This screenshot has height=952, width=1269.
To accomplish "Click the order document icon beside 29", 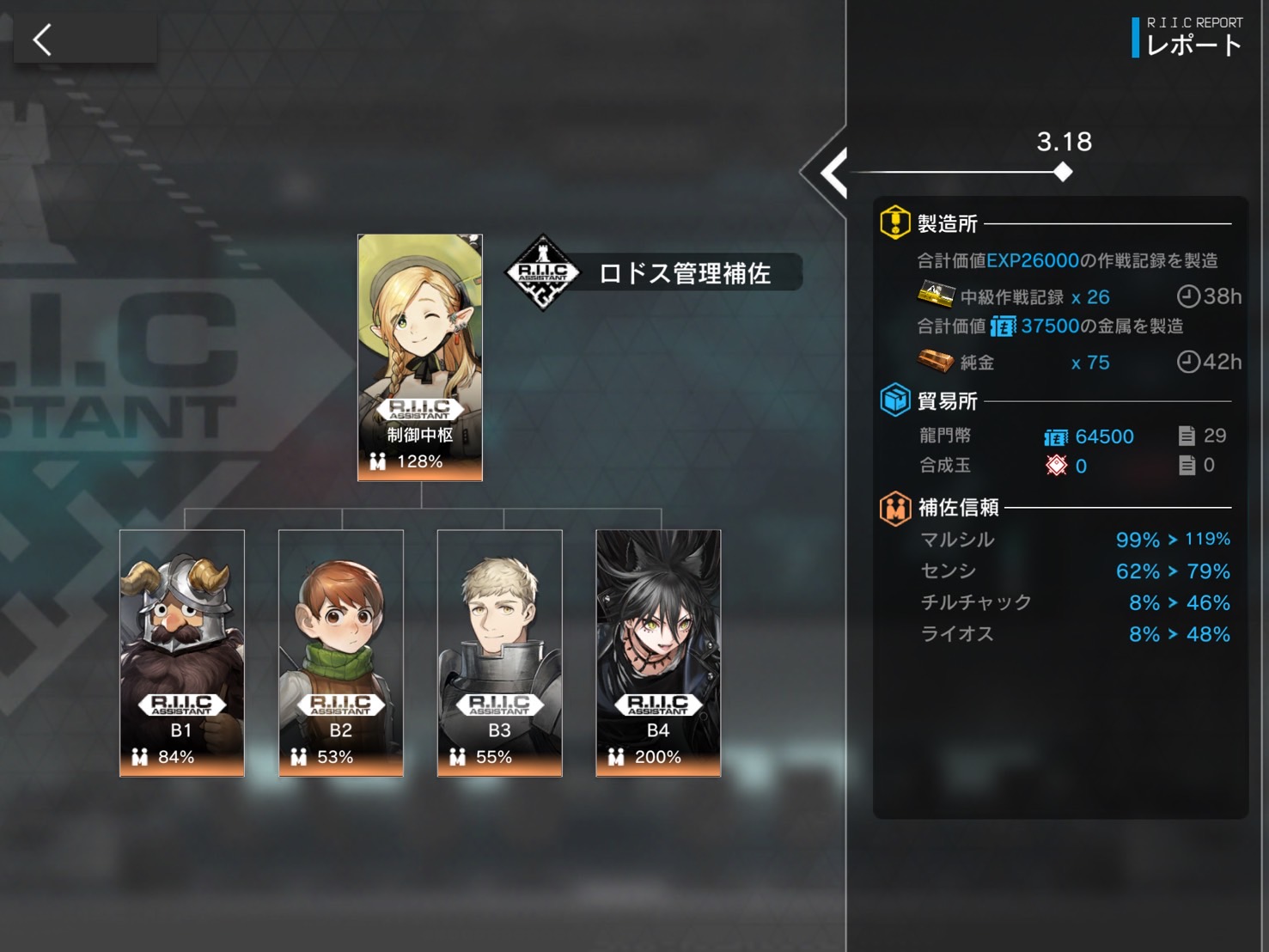I will [1187, 436].
